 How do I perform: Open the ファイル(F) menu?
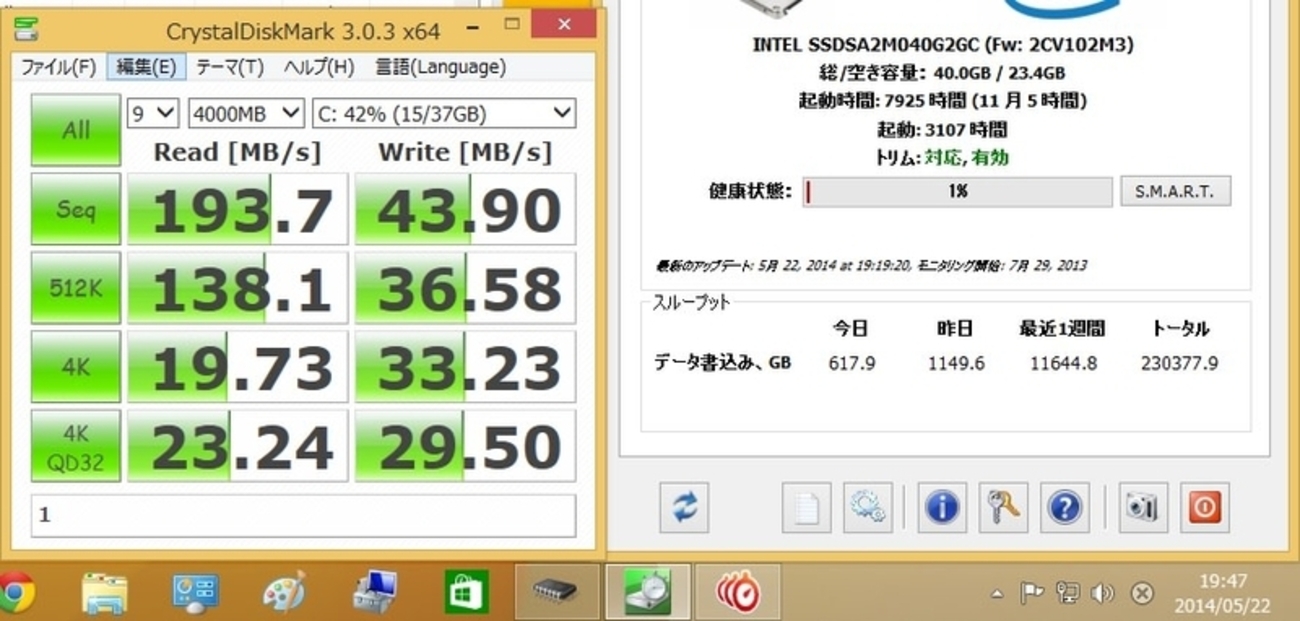click(x=58, y=67)
